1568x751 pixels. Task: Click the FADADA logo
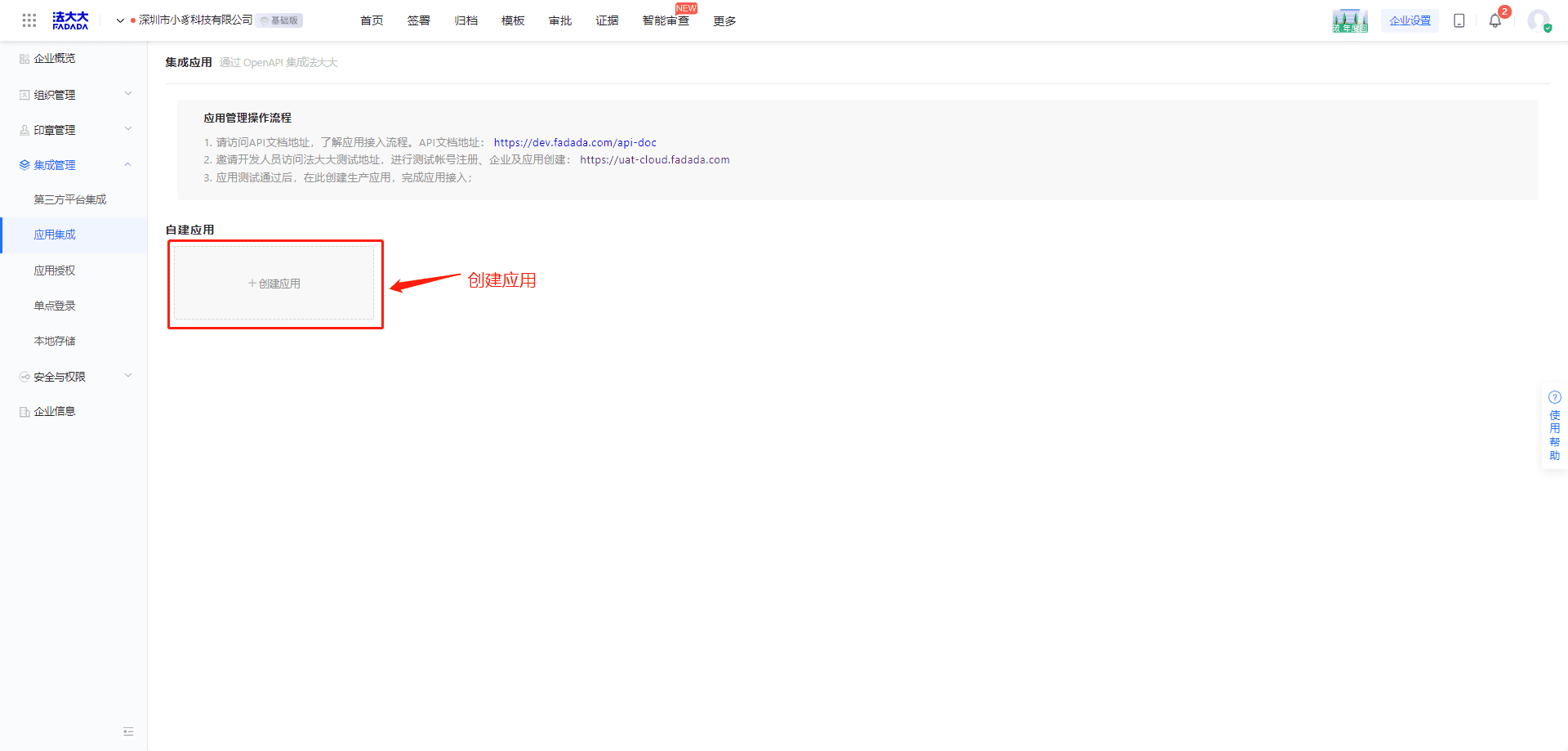point(70,20)
